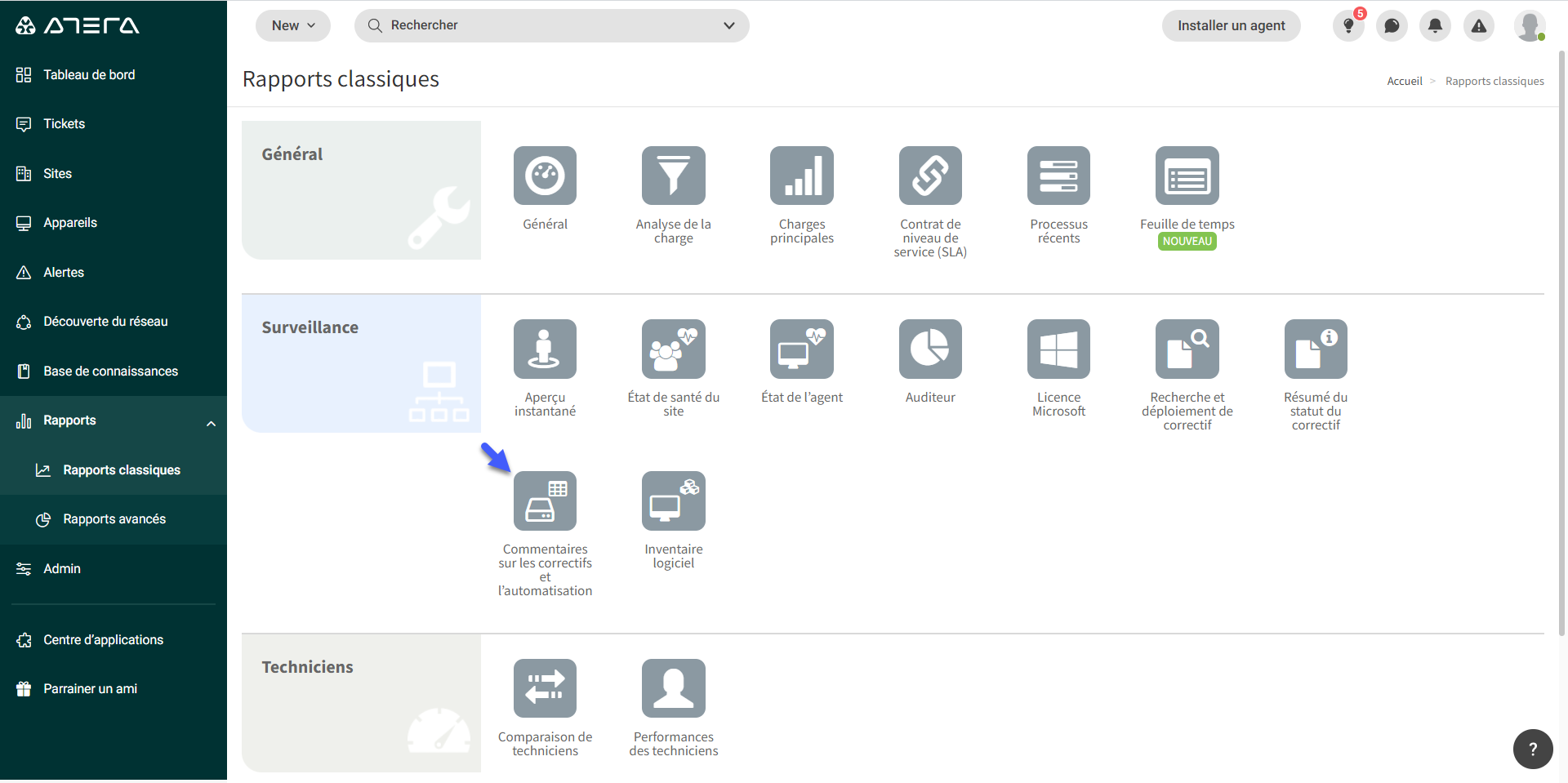Open the État de santé du site report
This screenshot has height=783, width=1568.
[673, 349]
